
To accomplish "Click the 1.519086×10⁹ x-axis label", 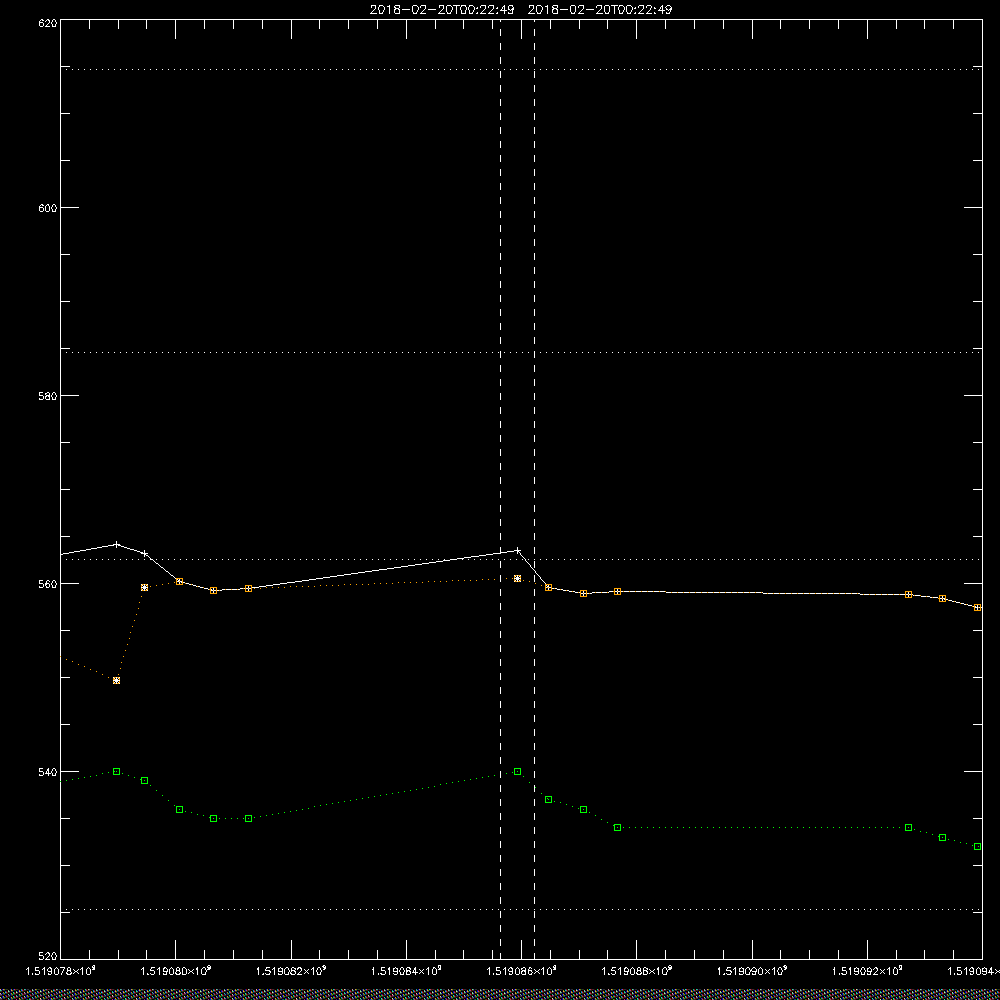I will pyautogui.click(x=522, y=971).
